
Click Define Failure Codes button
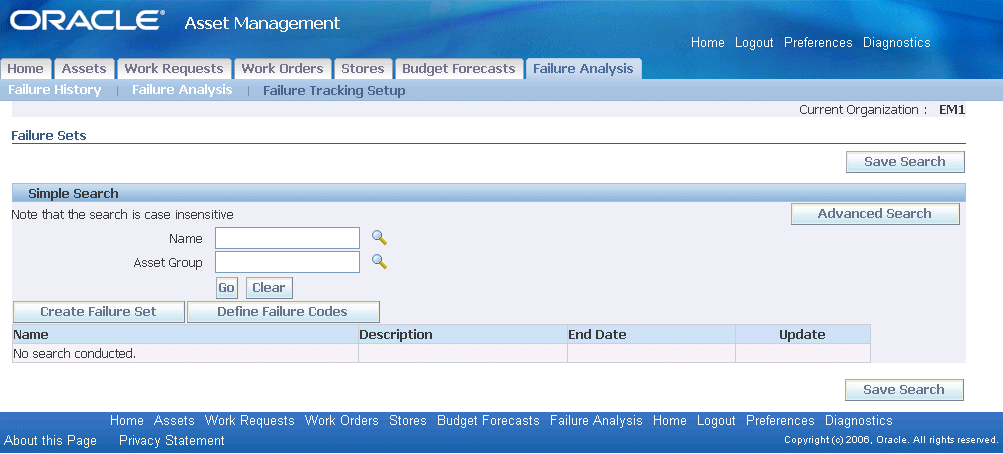coord(283,312)
